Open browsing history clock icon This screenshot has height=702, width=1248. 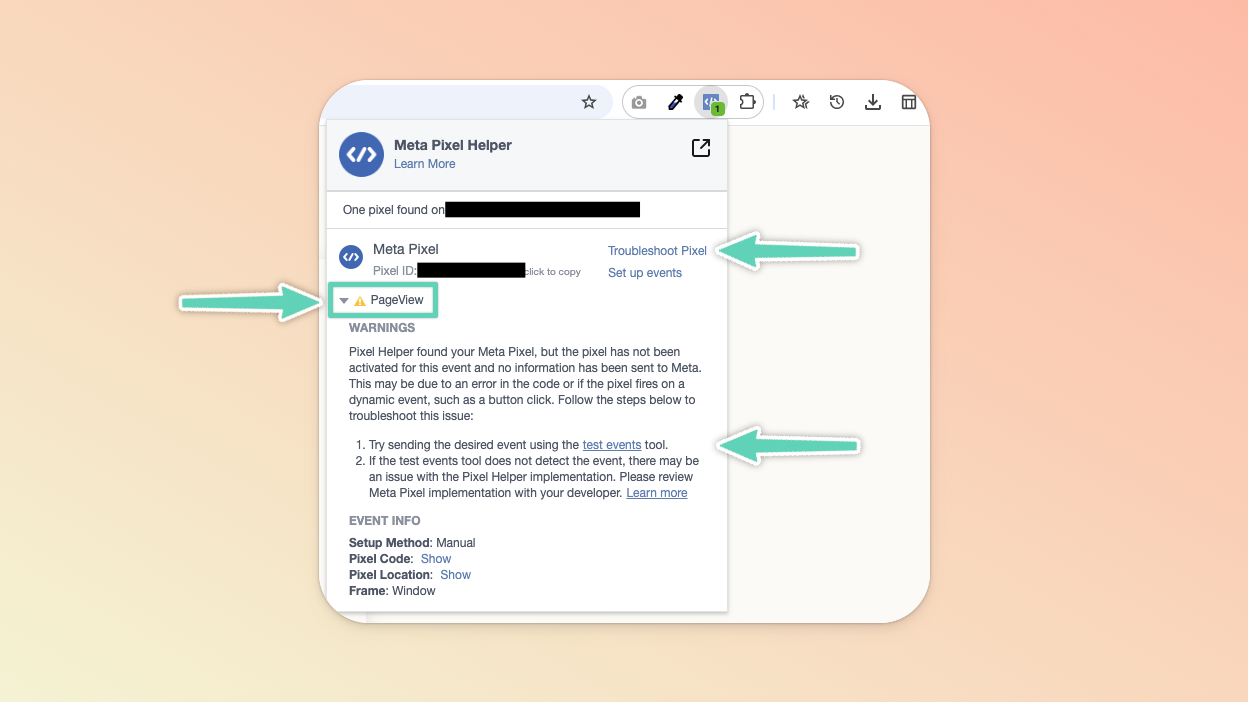[837, 102]
